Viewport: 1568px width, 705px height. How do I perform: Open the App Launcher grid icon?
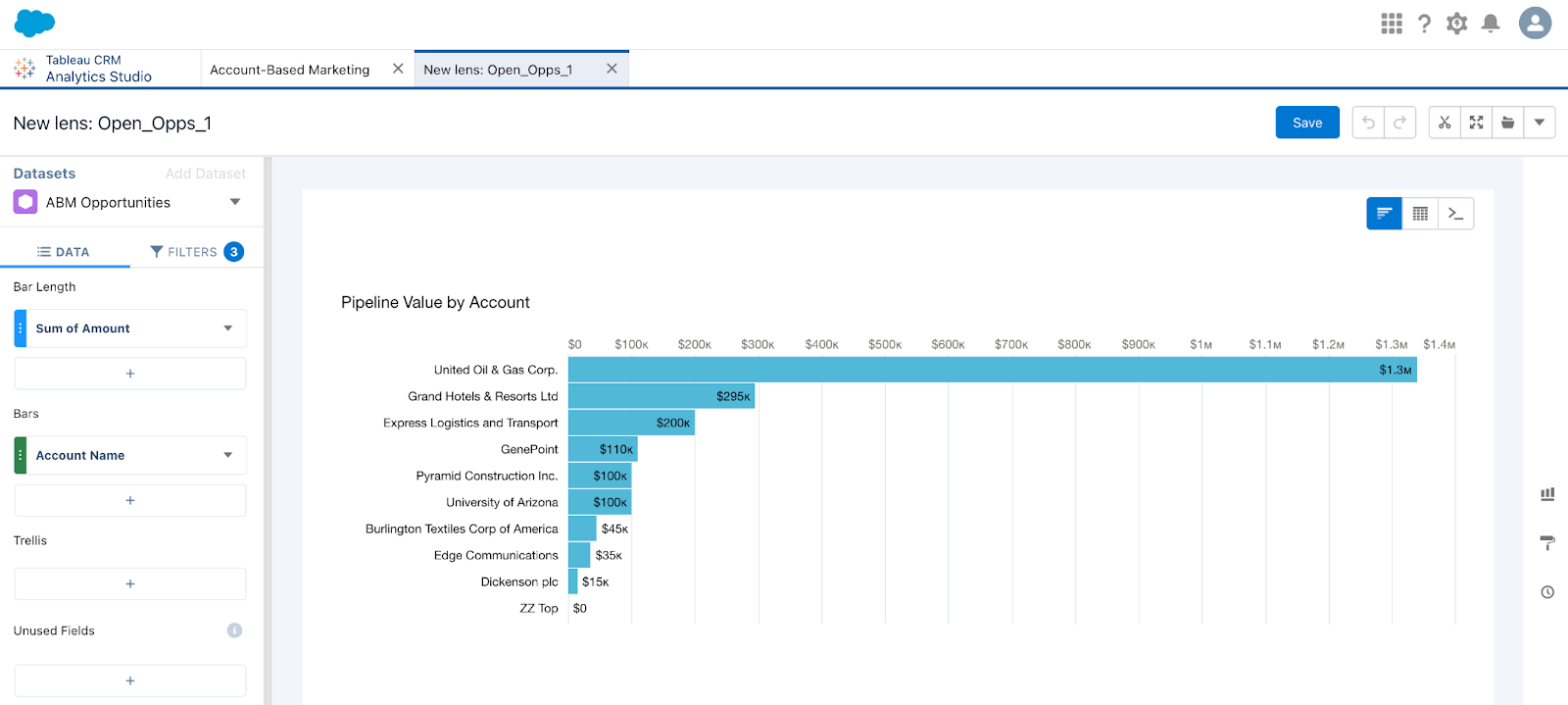click(1392, 24)
